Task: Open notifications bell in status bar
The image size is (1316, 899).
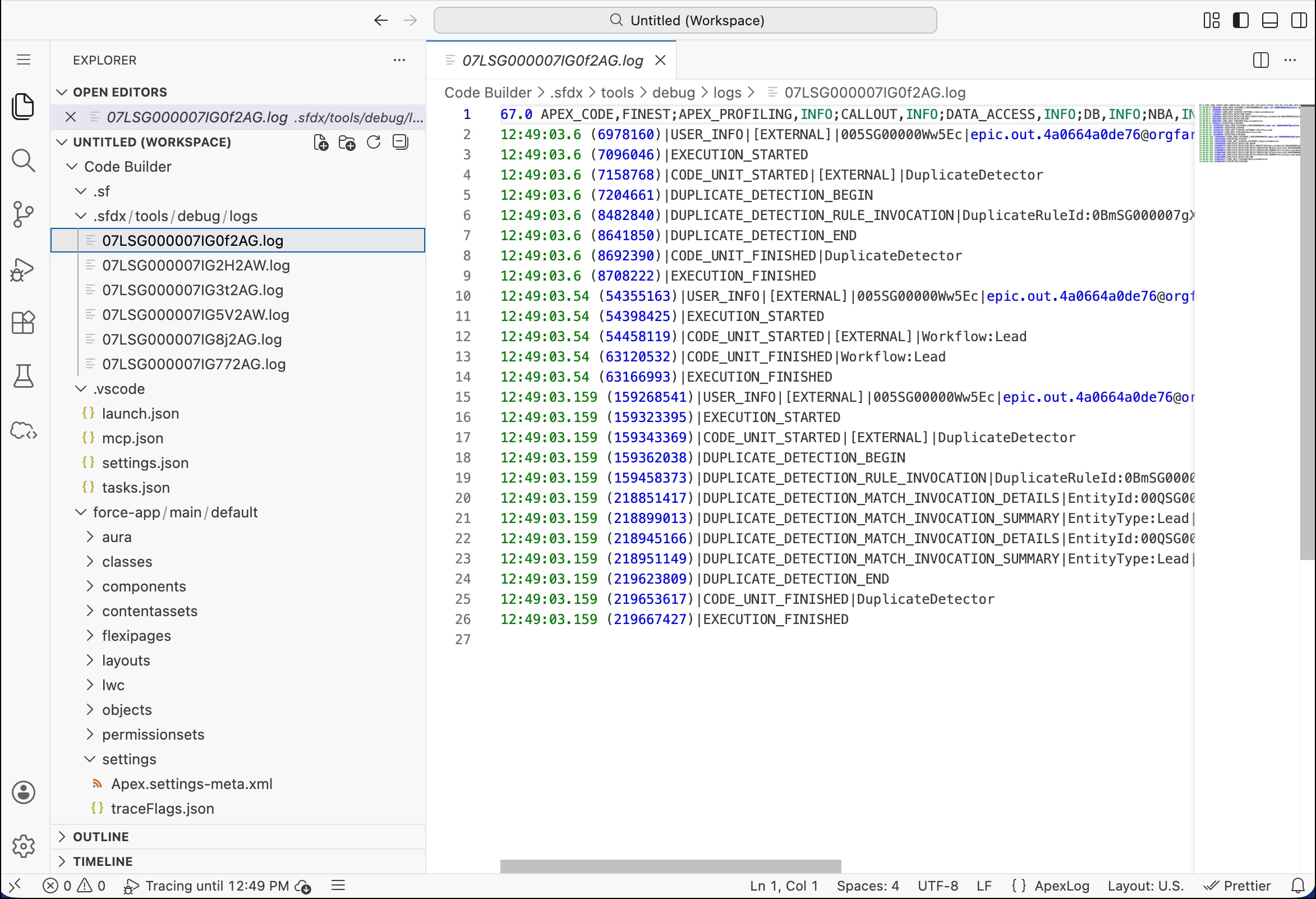Action: [x=1299, y=886]
